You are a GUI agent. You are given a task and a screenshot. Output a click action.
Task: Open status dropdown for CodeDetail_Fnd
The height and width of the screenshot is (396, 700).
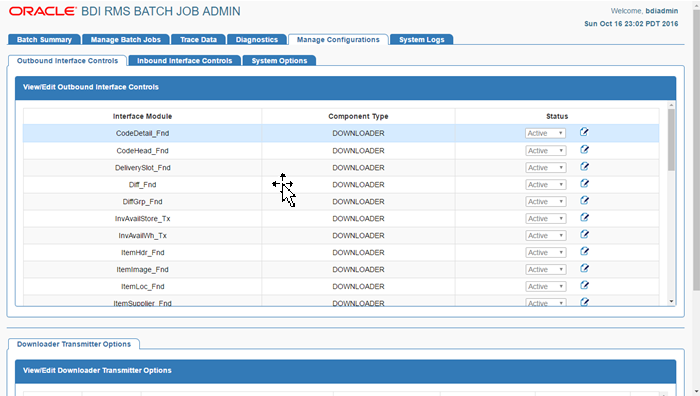546,133
